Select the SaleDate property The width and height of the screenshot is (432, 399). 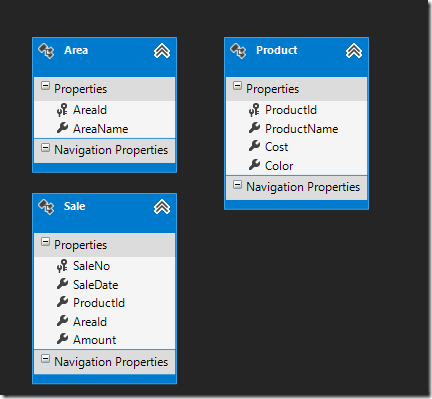point(96,285)
